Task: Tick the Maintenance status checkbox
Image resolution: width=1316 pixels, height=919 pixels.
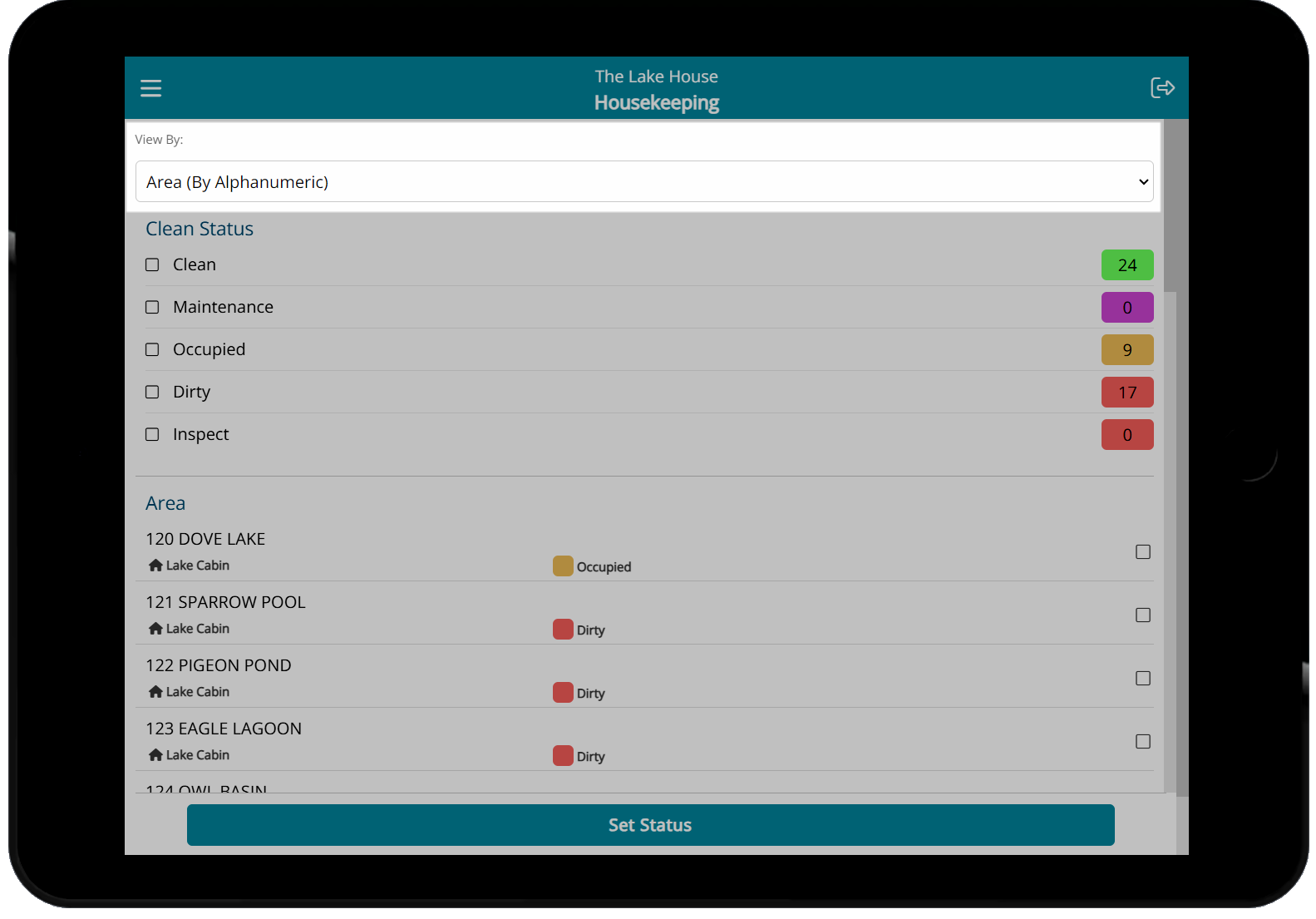Action: tap(152, 307)
